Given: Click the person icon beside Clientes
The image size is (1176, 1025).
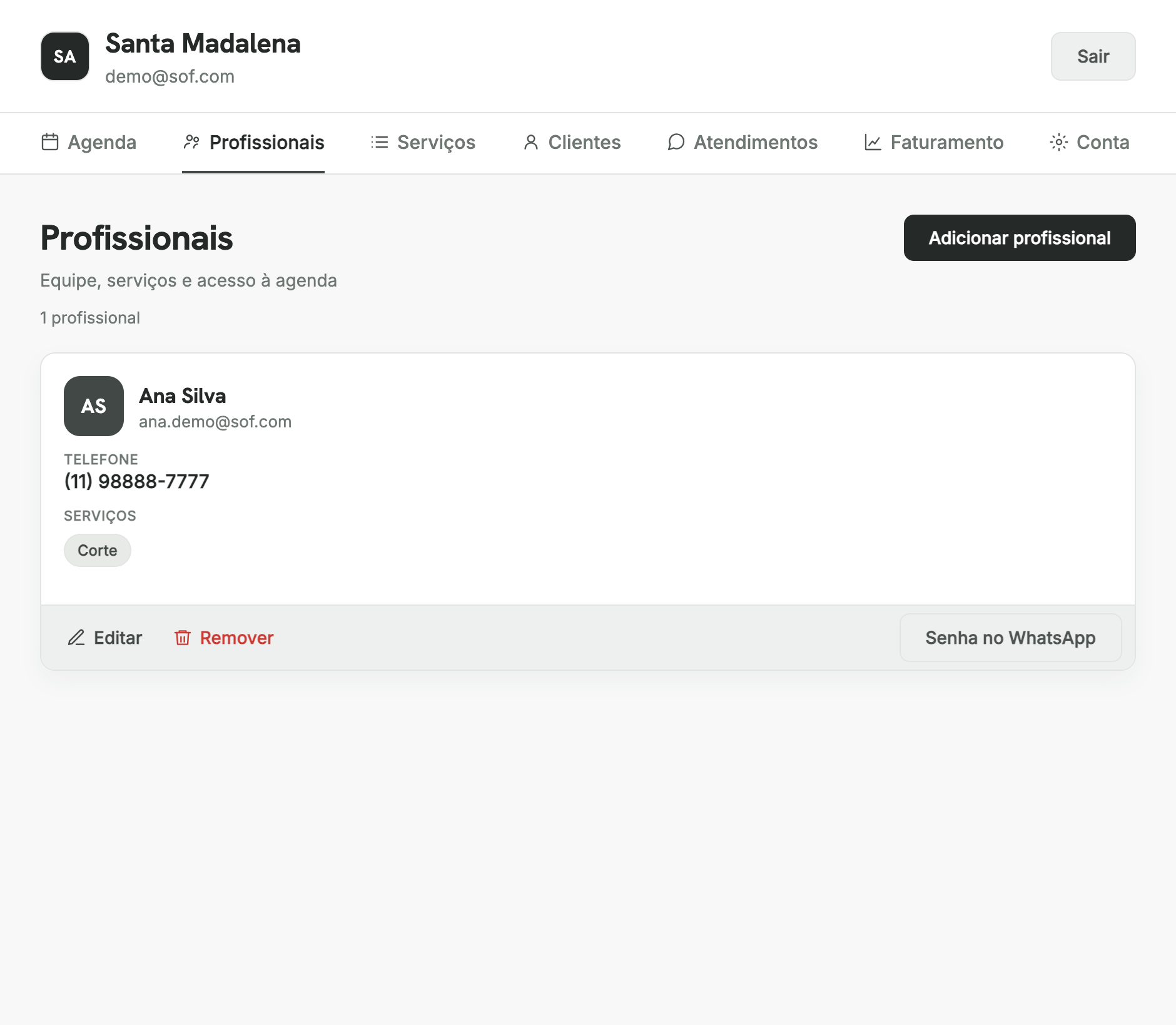Looking at the screenshot, I should point(530,142).
